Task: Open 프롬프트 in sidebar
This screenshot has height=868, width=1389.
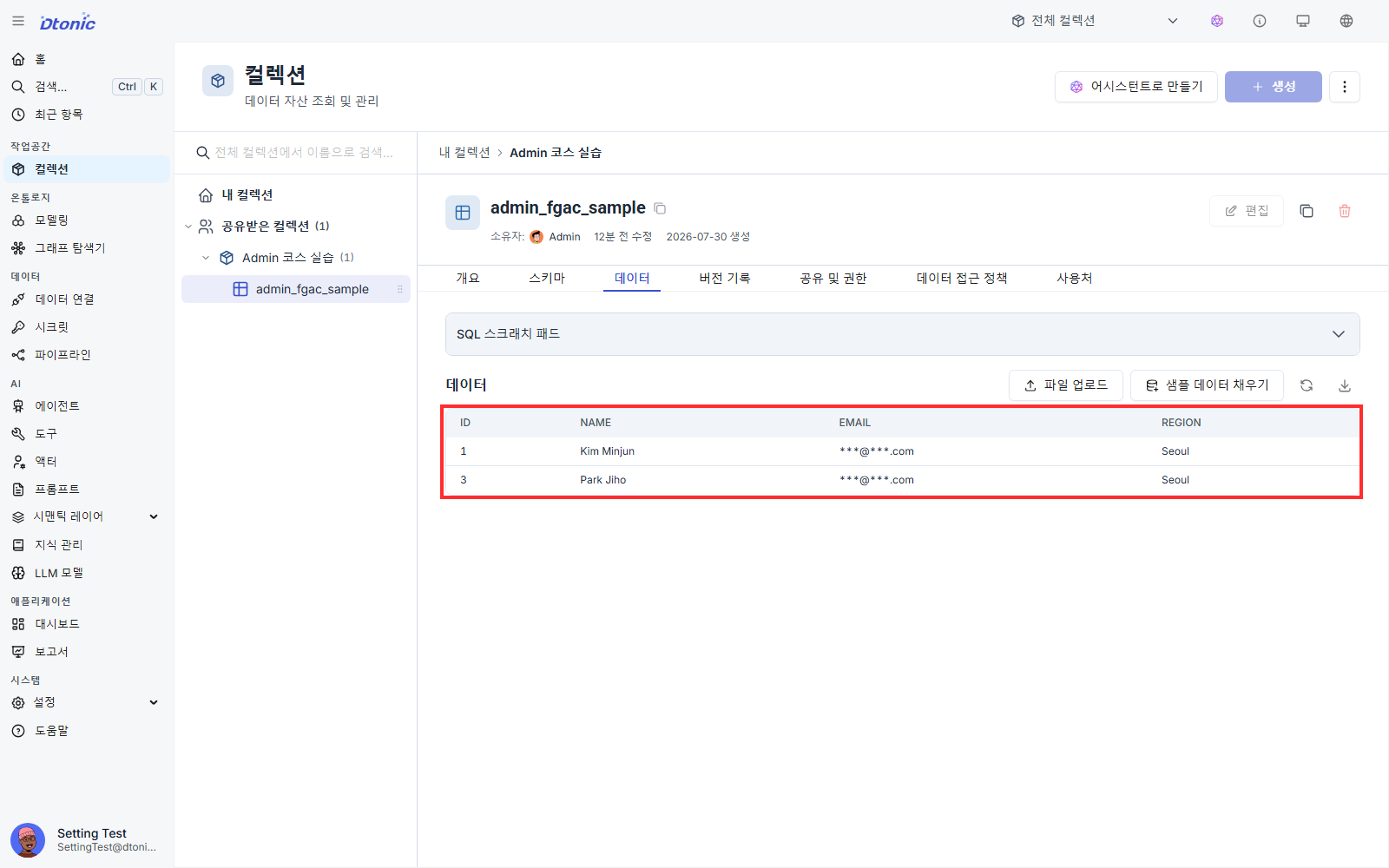Action: click(87, 490)
